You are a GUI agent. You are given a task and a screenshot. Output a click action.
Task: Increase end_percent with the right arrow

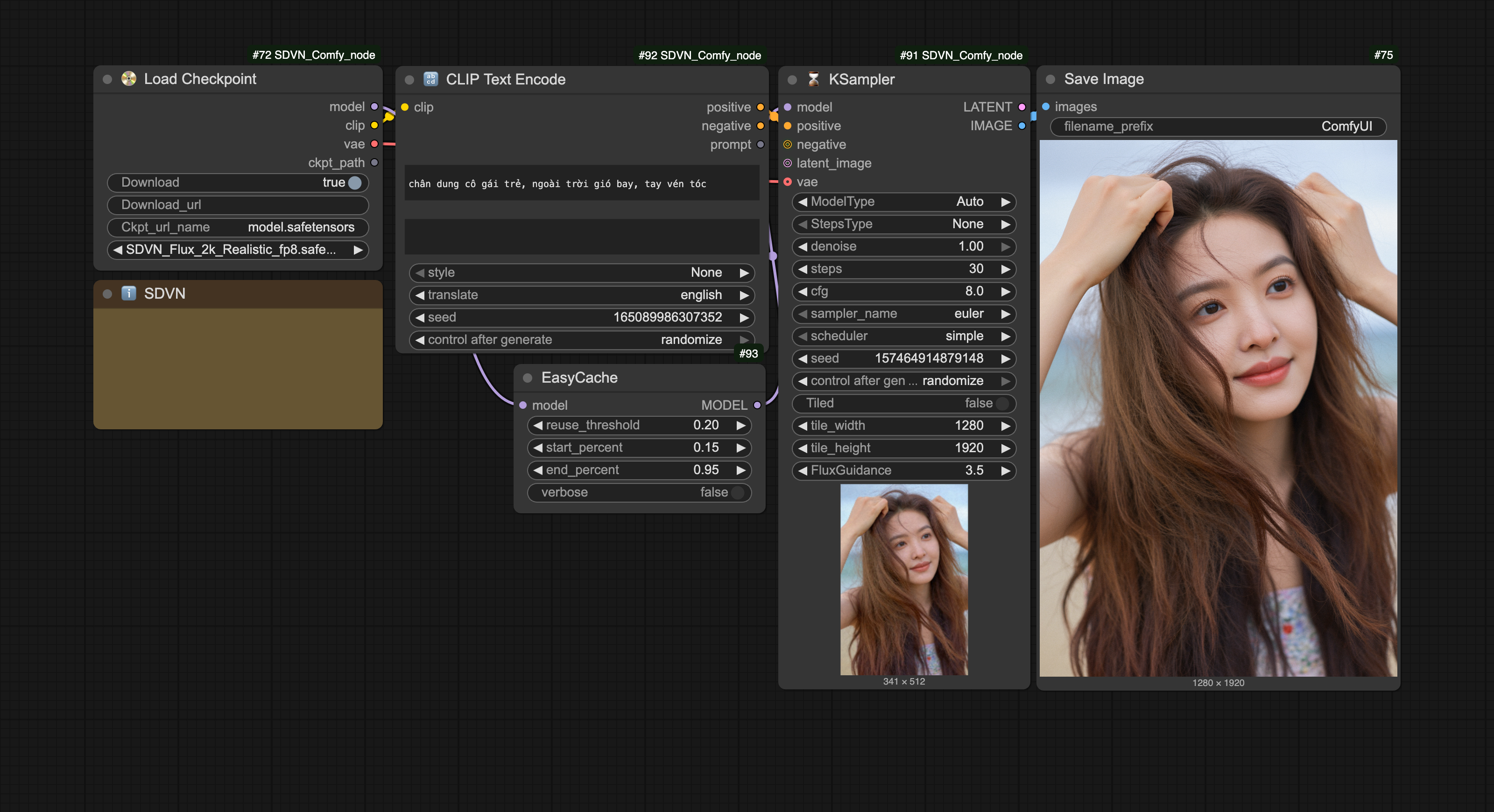(741, 470)
